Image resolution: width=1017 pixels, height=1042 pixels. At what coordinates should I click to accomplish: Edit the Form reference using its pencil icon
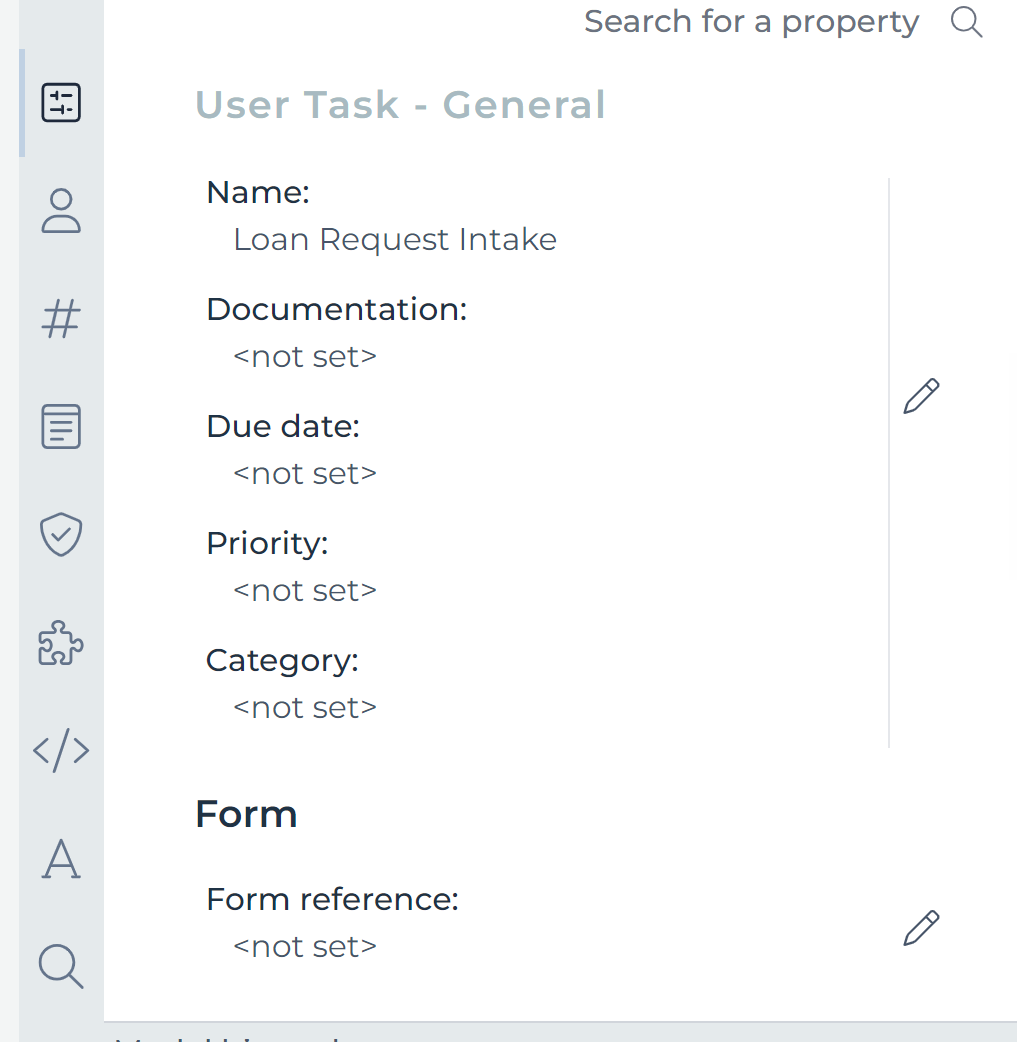coord(920,928)
